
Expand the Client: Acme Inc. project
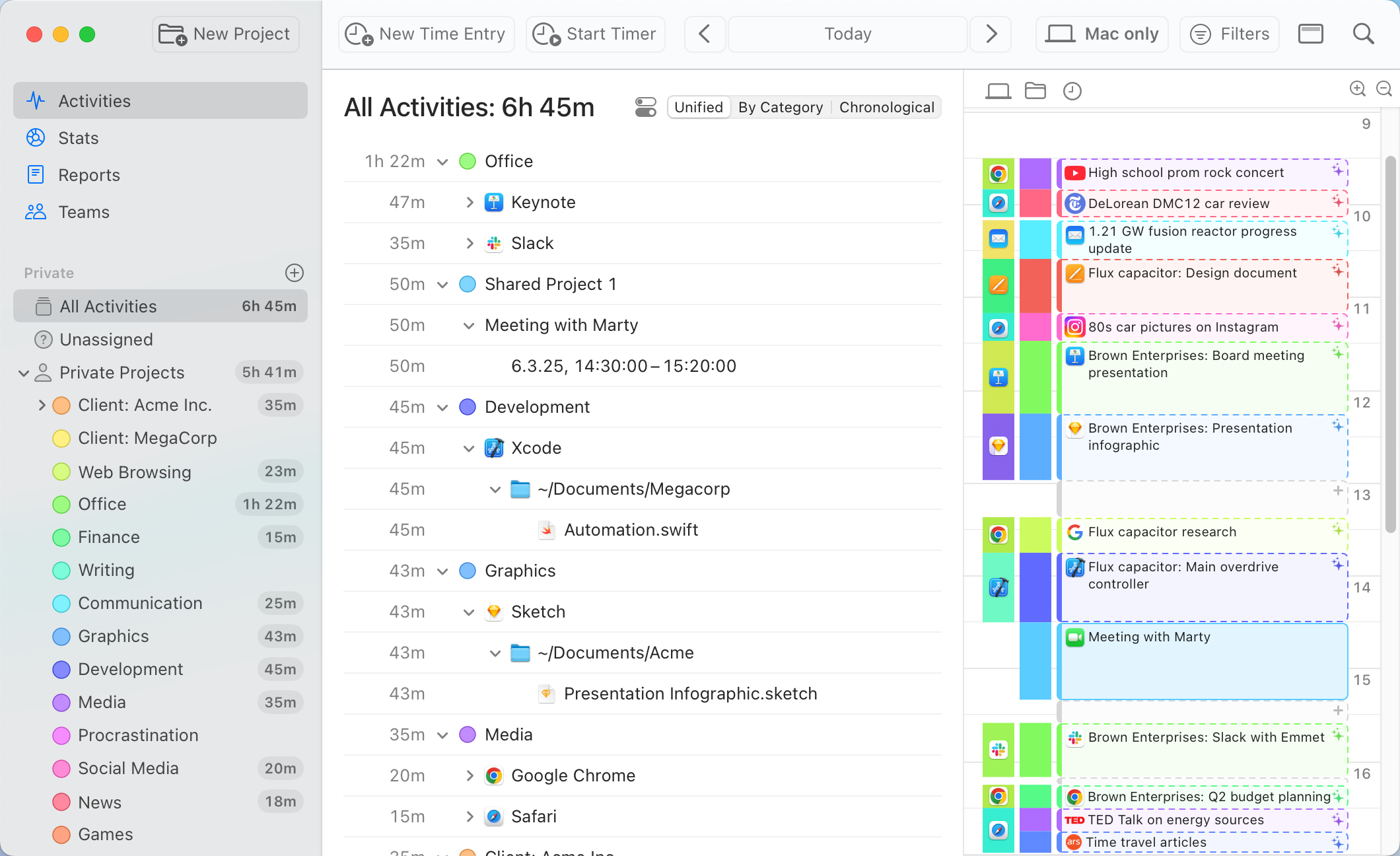[x=42, y=405]
